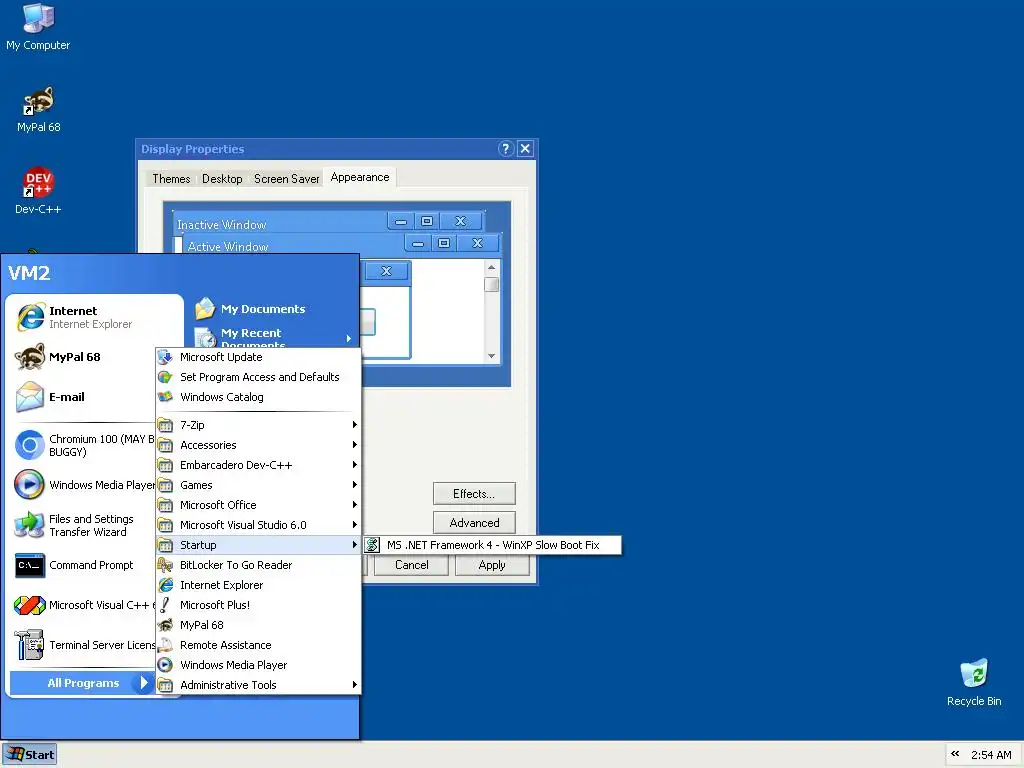Screen dimensions: 1024x768
Task: Click the Effects... button
Action: [474, 494]
